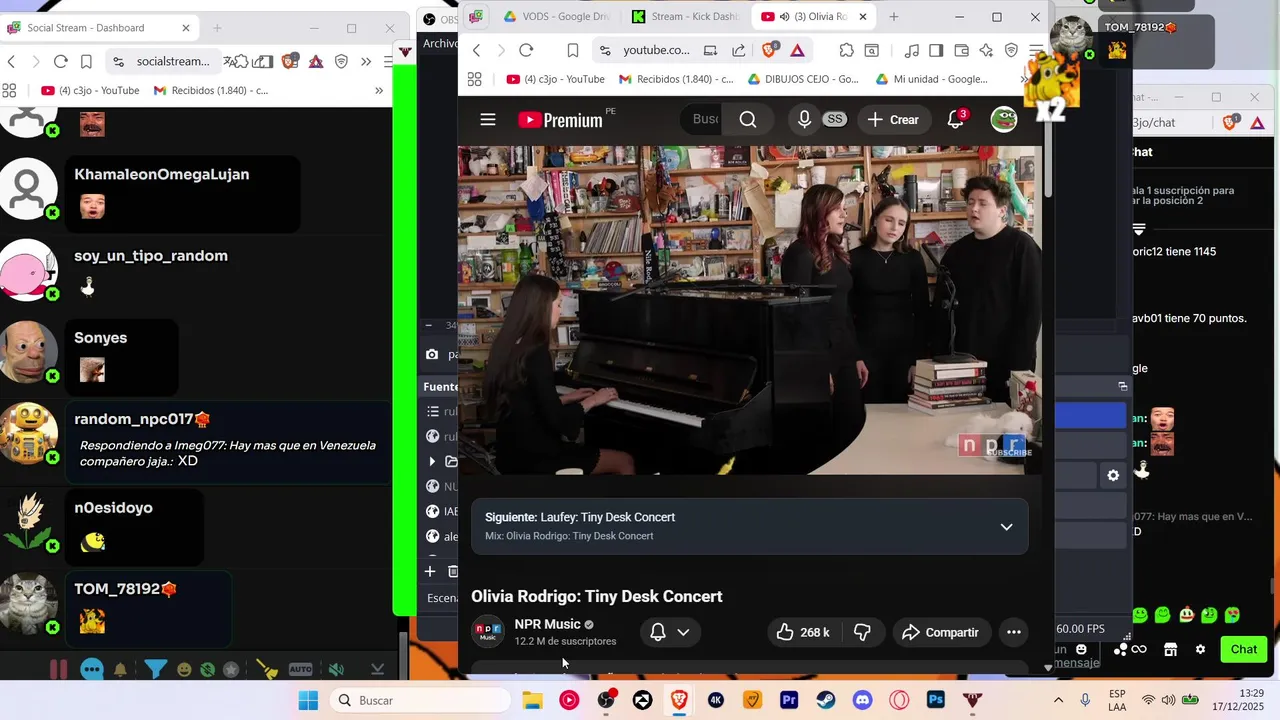Jump to bottom with the down-arrow icon in Social Stream

click(377, 669)
